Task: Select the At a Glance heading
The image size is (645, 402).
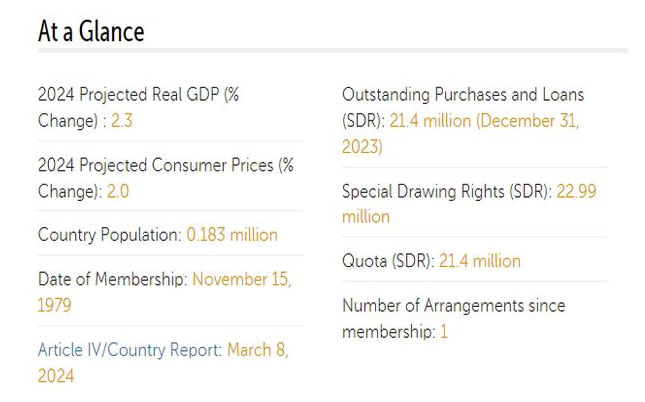Action: 91,31
